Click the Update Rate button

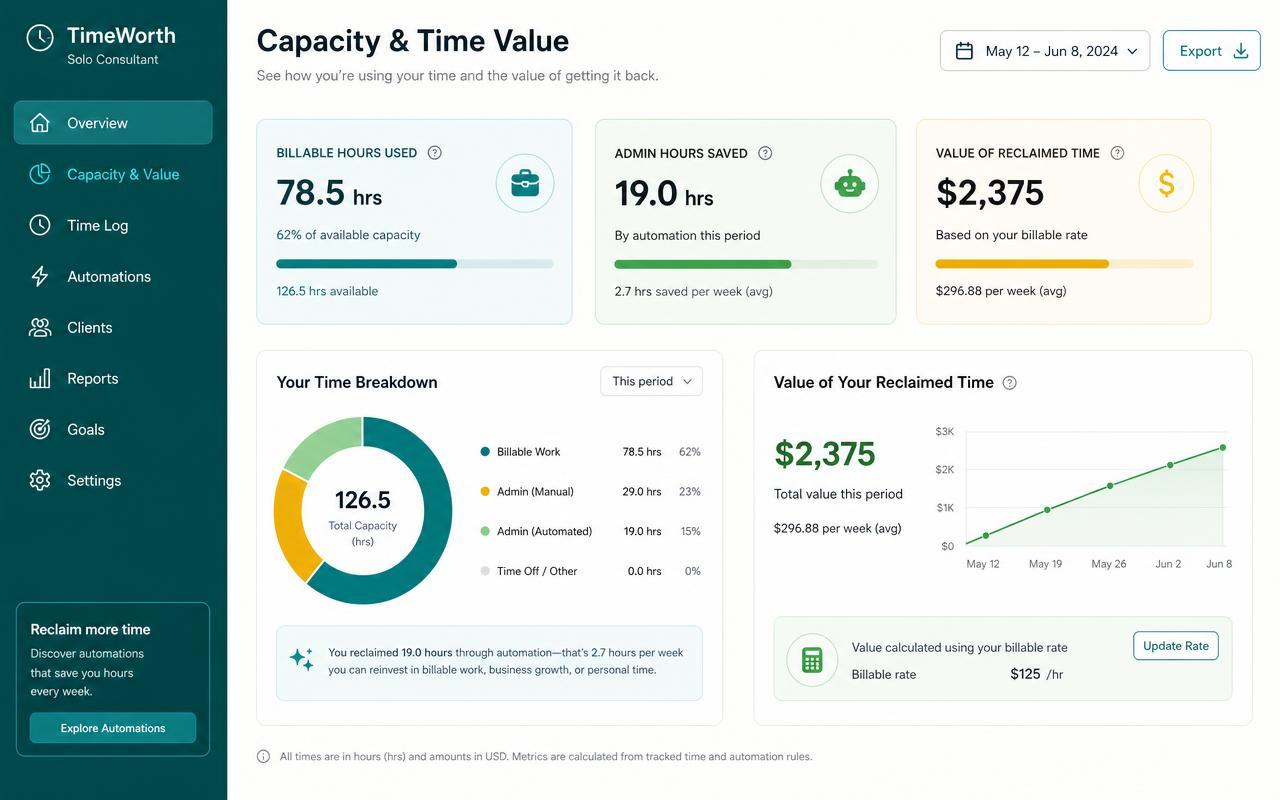1176,646
